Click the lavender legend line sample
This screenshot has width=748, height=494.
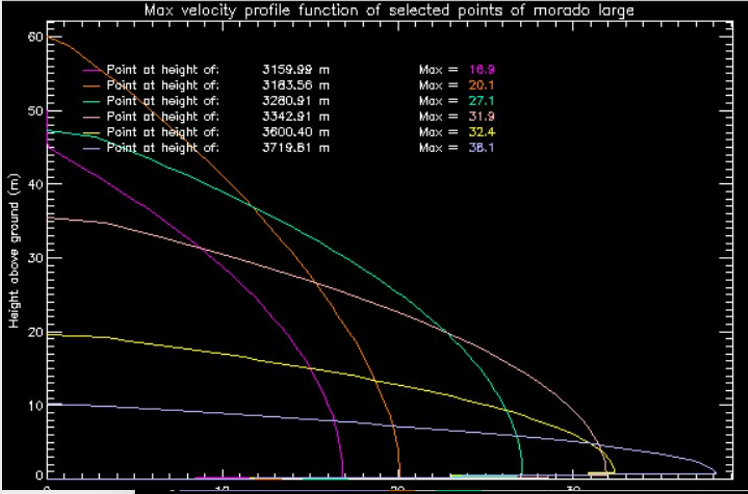click(94, 148)
